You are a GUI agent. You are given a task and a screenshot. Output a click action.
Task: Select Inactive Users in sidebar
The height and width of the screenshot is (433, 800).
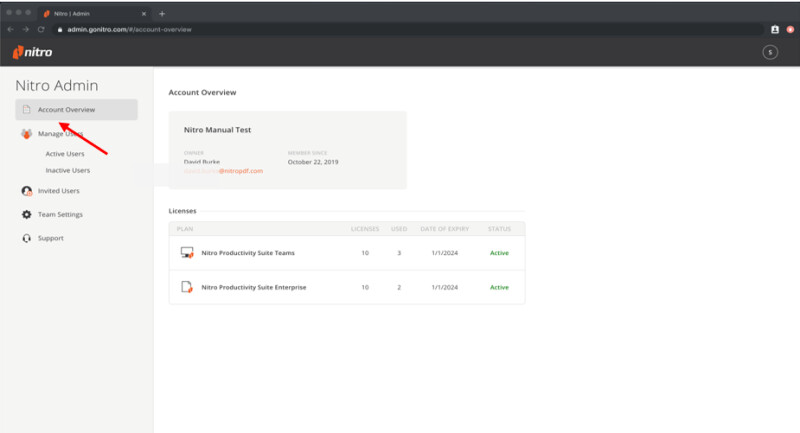point(67,171)
